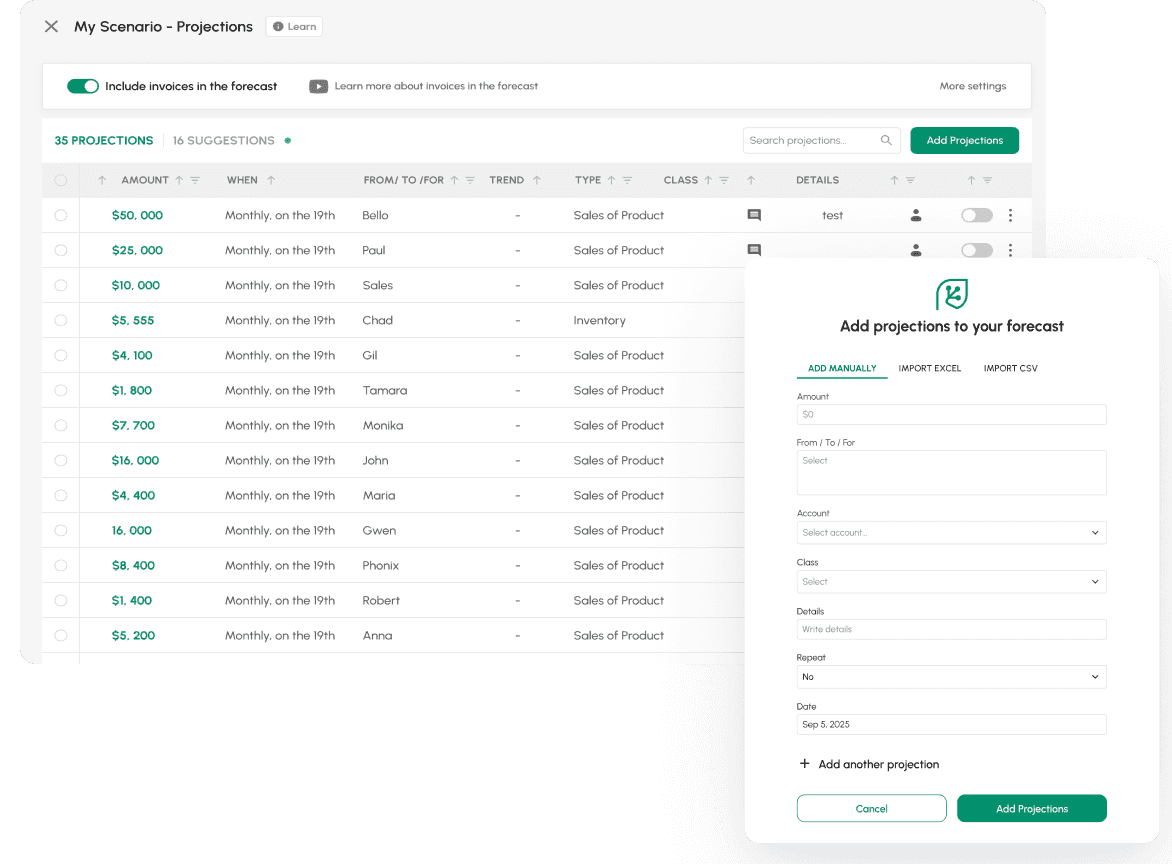Click the Learn button beside title

(294, 27)
